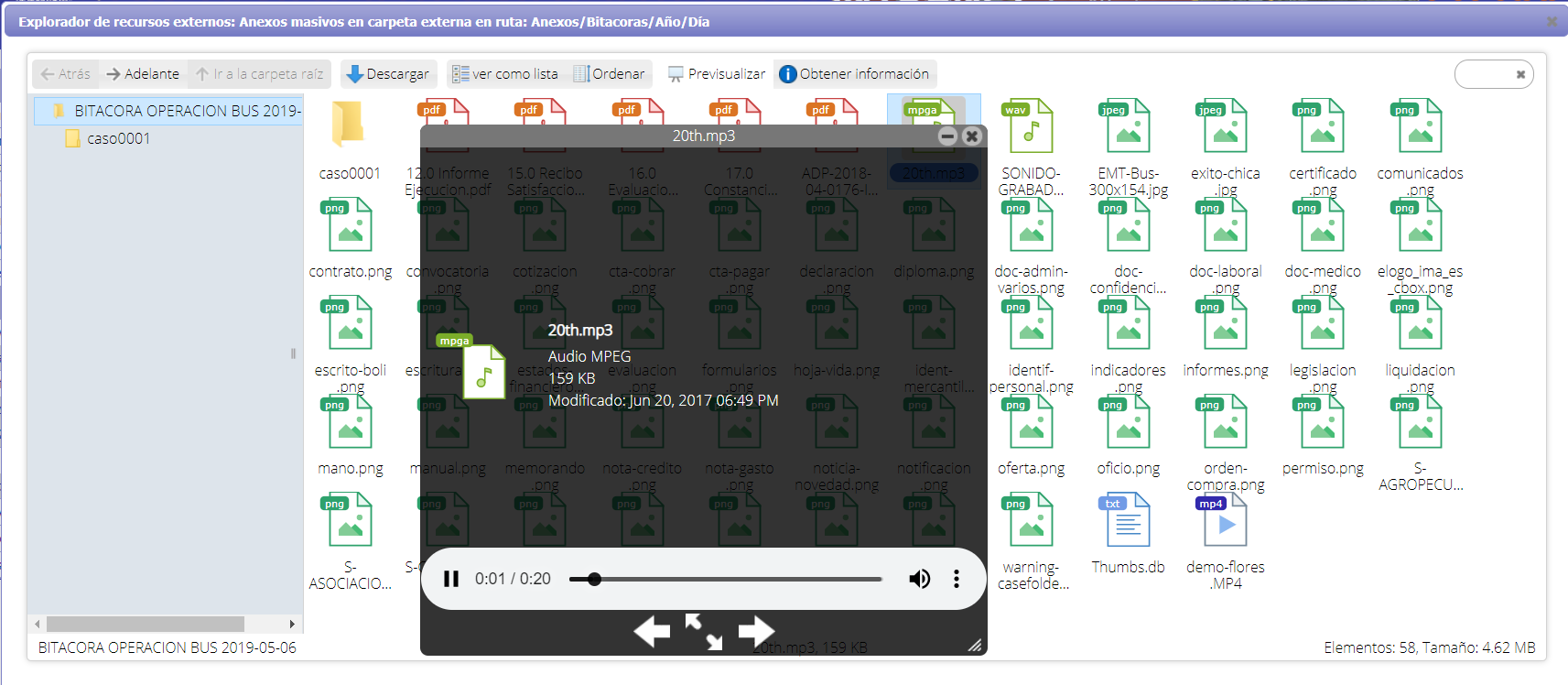Viewport: 1568px width, 685px height.
Task: Click Obtener información button
Action: (854, 74)
